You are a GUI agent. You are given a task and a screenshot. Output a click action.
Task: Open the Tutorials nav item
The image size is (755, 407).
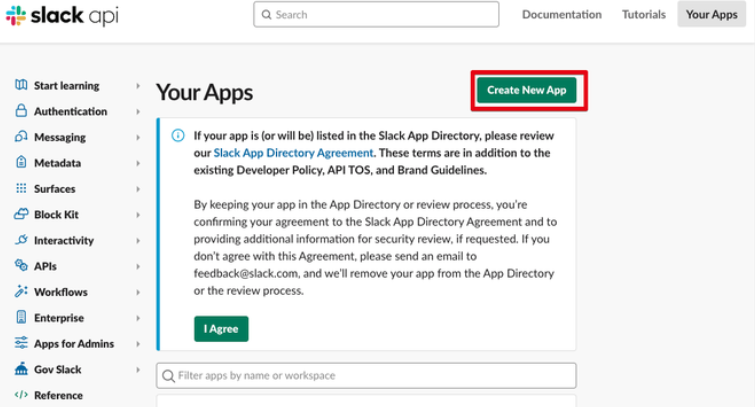(x=643, y=14)
